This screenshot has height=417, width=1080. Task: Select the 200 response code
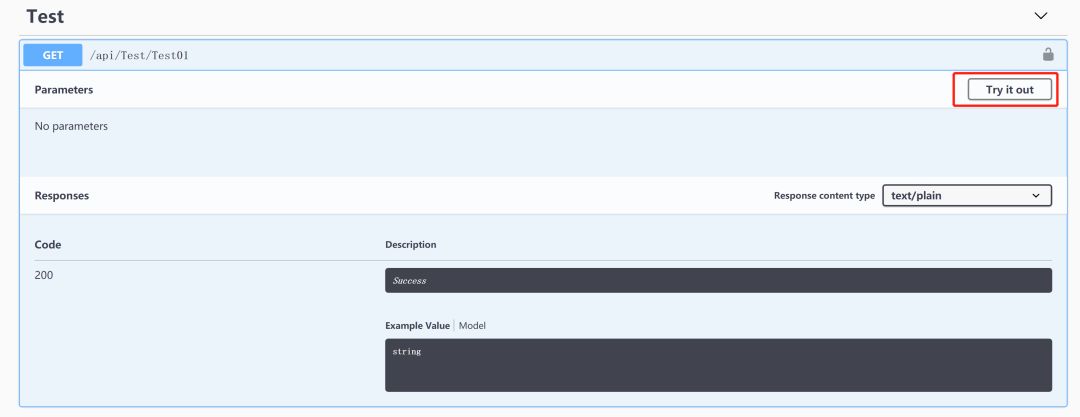(x=44, y=275)
